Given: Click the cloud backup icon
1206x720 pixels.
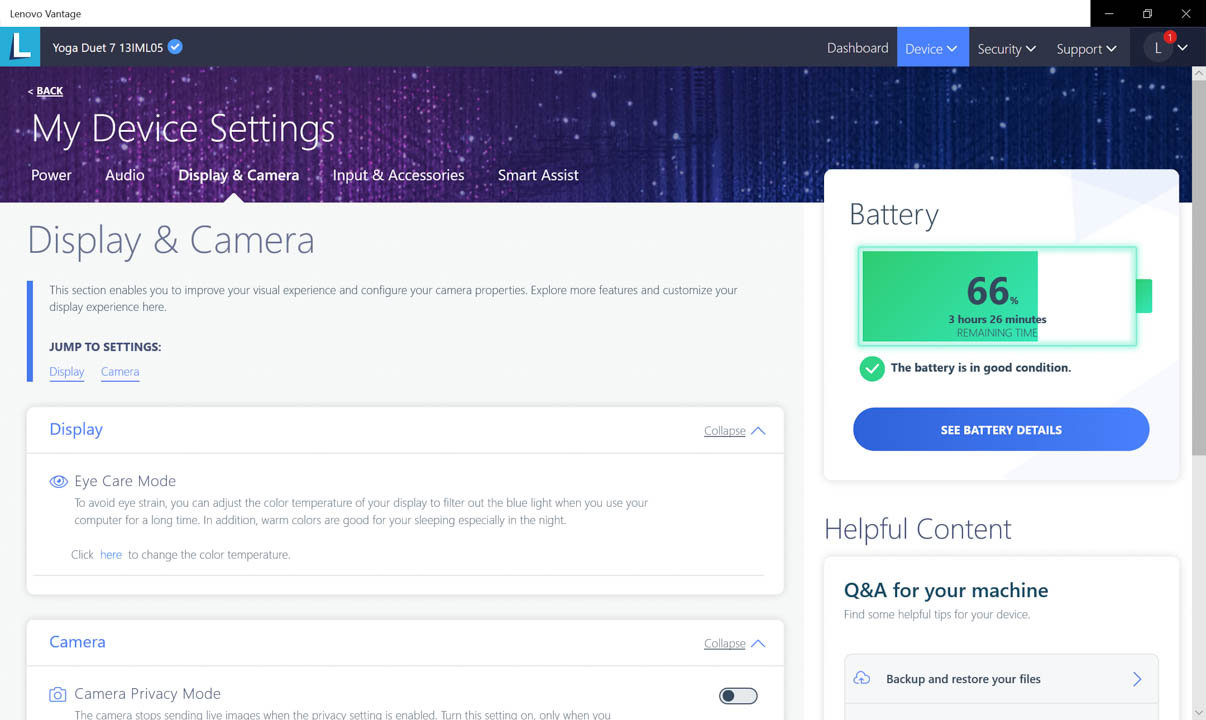Looking at the screenshot, I should [862, 679].
